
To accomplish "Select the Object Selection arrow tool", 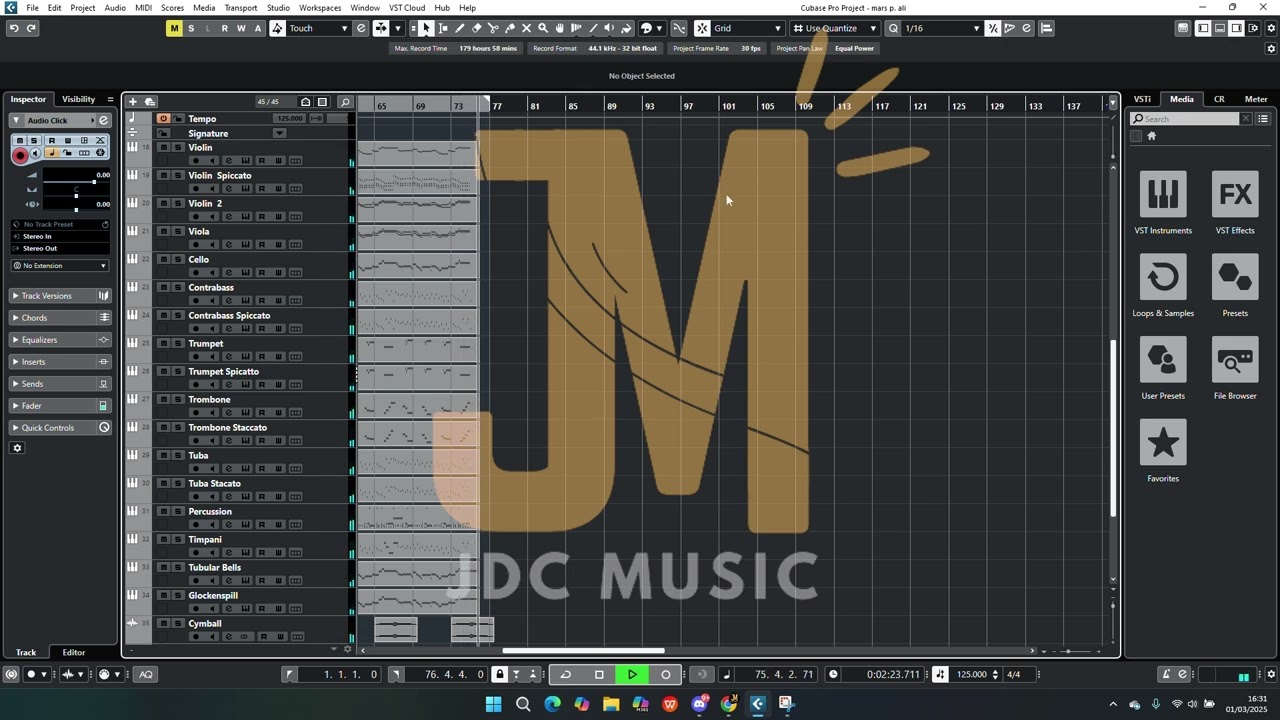I will tap(427, 28).
